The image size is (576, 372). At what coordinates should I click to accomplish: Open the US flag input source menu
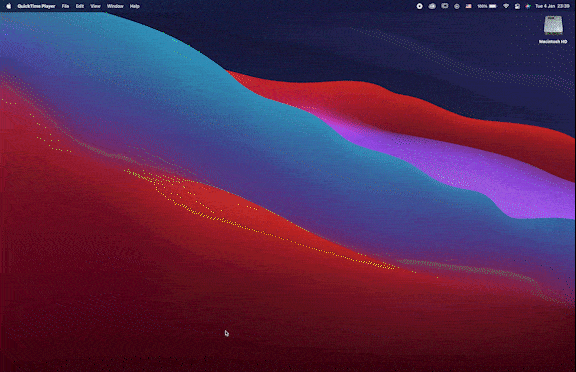coord(468,6)
